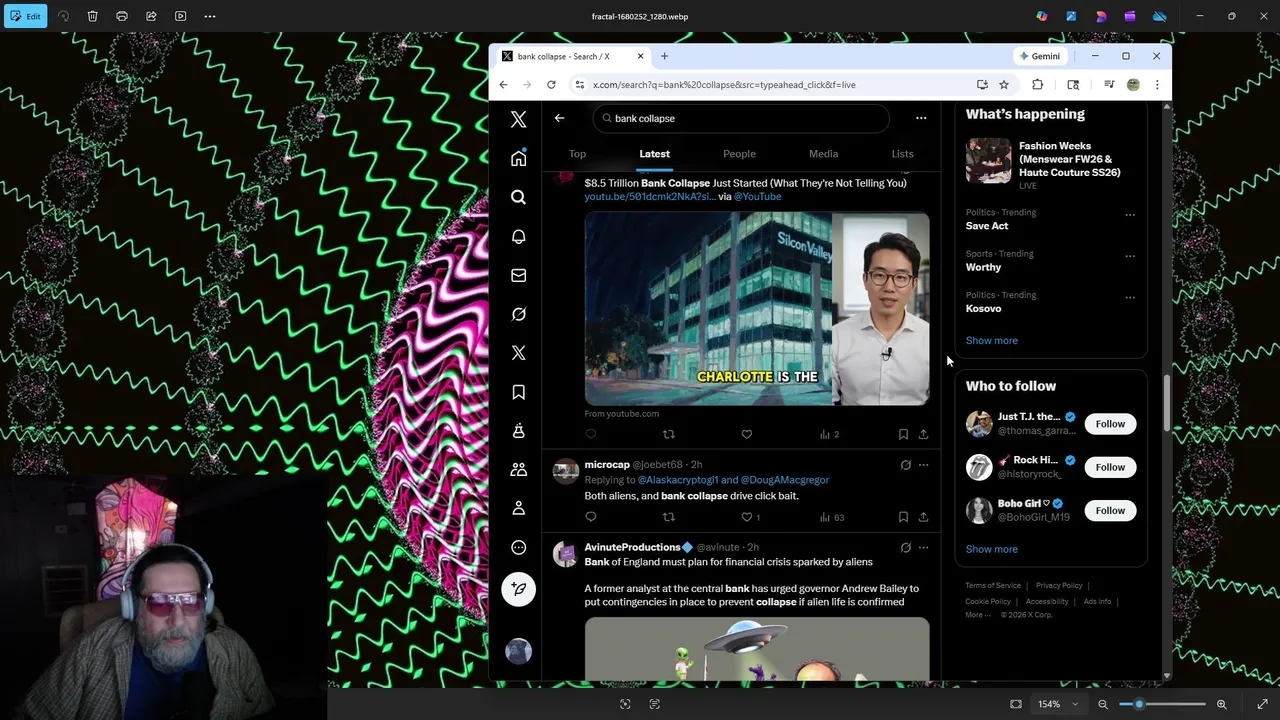Open Explore search icon in X sidebar
The width and height of the screenshot is (1280, 720).
518,197
